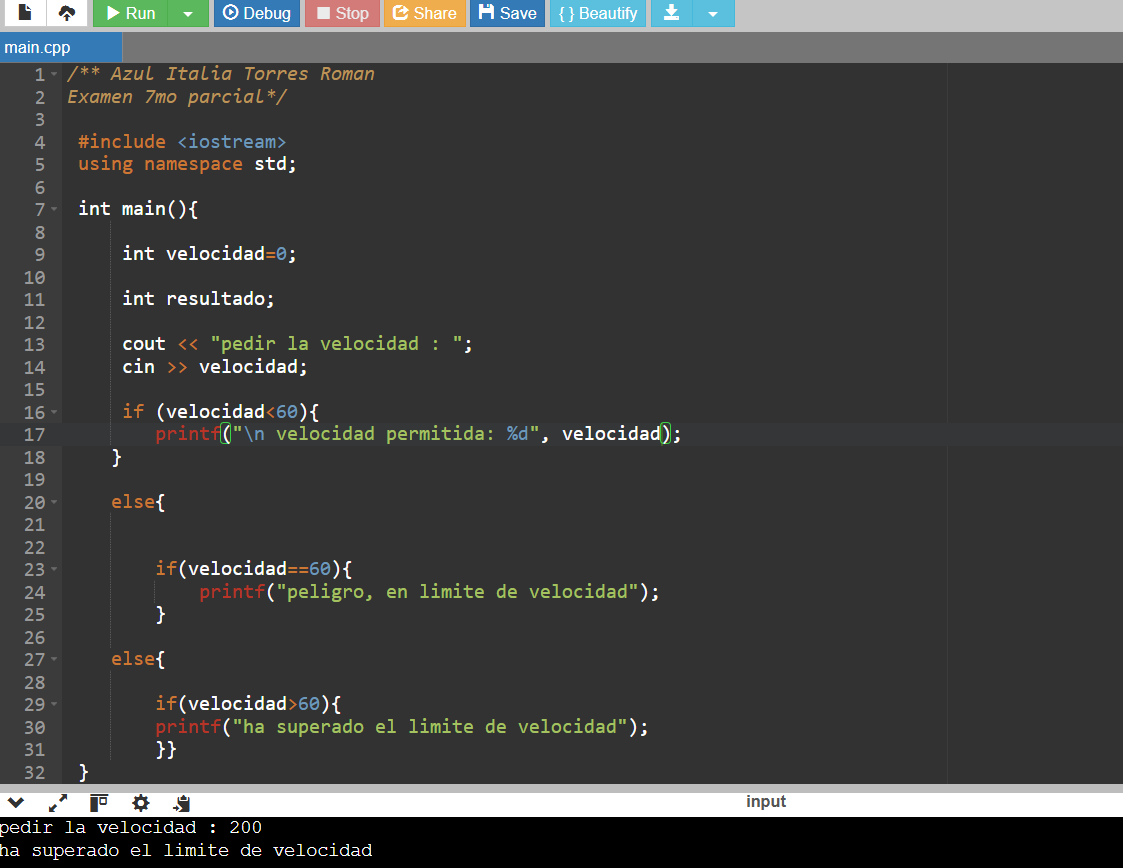This screenshot has width=1123, height=868.
Task: Create a new file with the blank page icon
Action: click(26, 13)
